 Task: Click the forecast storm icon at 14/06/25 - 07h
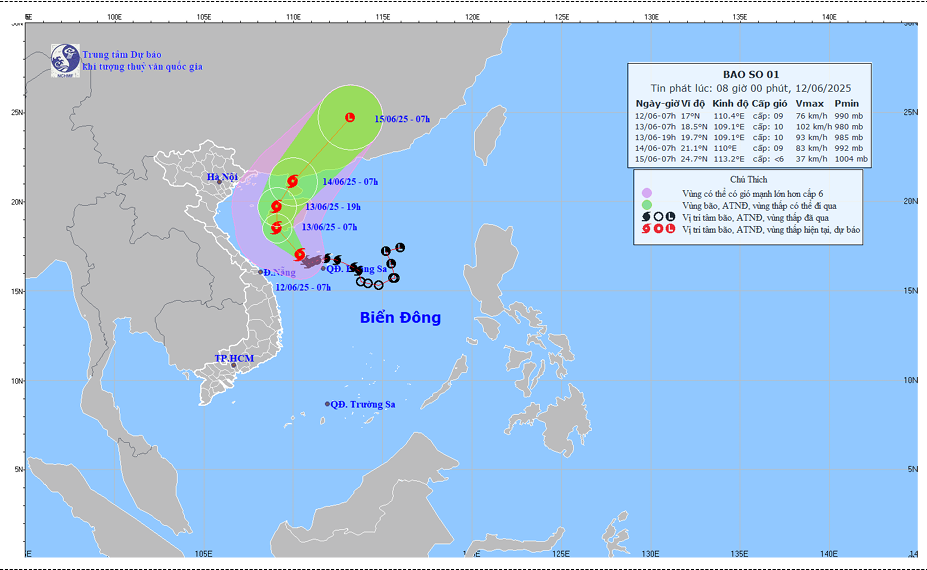pos(292,182)
